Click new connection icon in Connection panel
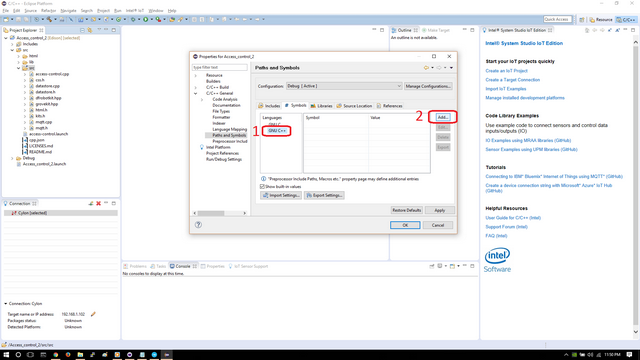The width and height of the screenshot is (640, 360). tap(91, 203)
